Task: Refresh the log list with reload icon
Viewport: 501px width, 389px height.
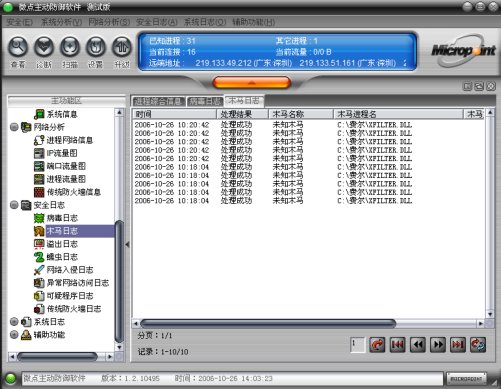Action: coord(478,345)
